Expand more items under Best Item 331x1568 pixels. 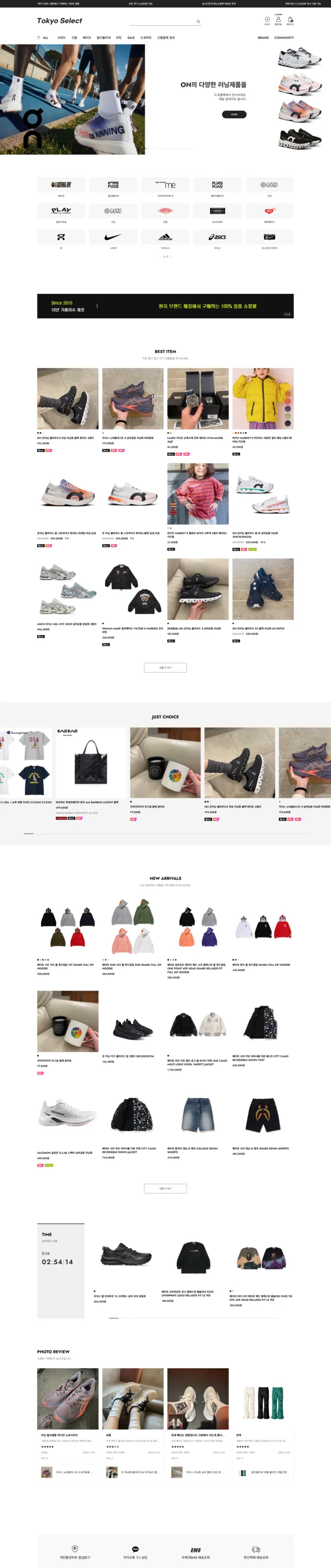[165, 668]
